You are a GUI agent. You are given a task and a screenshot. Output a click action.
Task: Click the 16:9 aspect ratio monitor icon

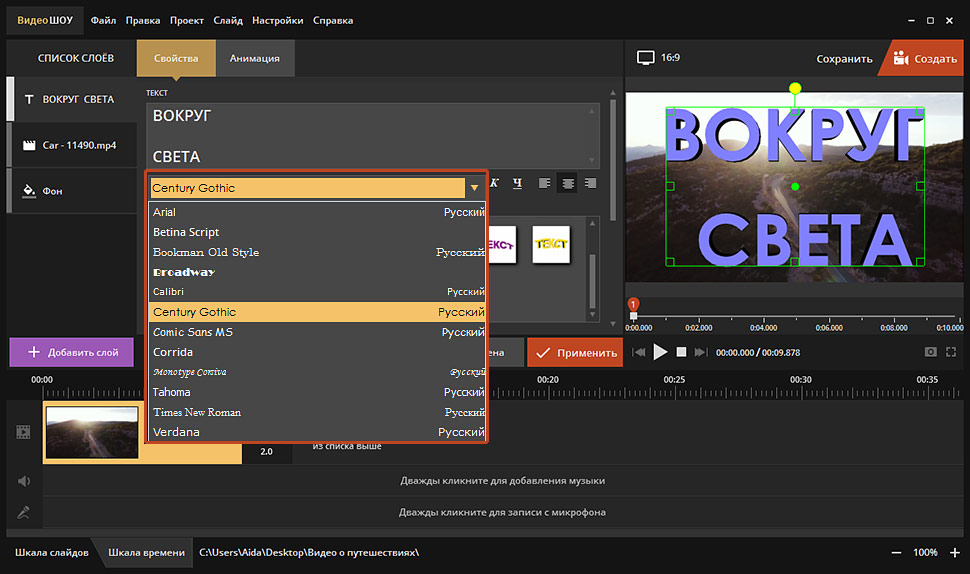(645, 58)
